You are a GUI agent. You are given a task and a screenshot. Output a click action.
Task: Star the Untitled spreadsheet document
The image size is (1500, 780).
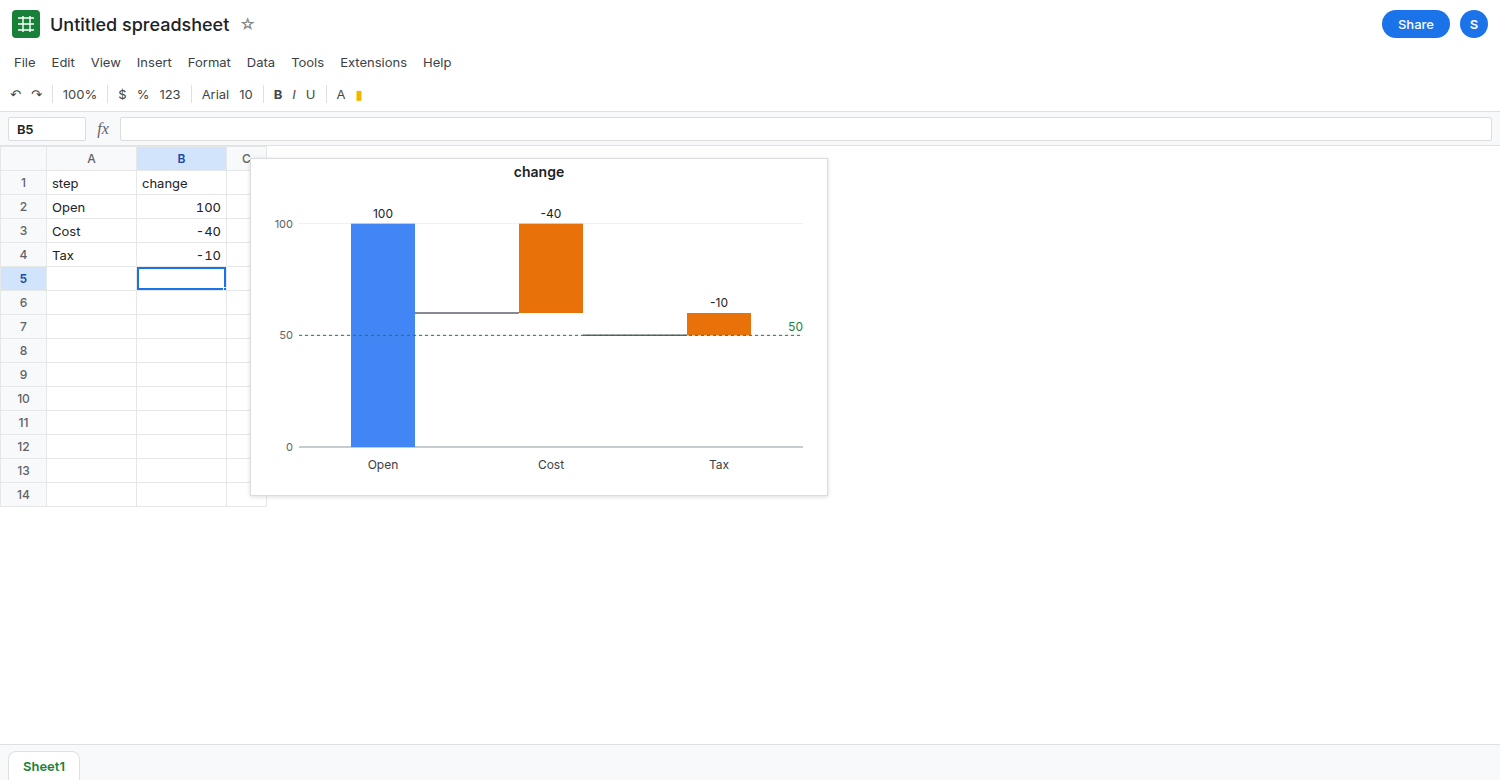[248, 24]
